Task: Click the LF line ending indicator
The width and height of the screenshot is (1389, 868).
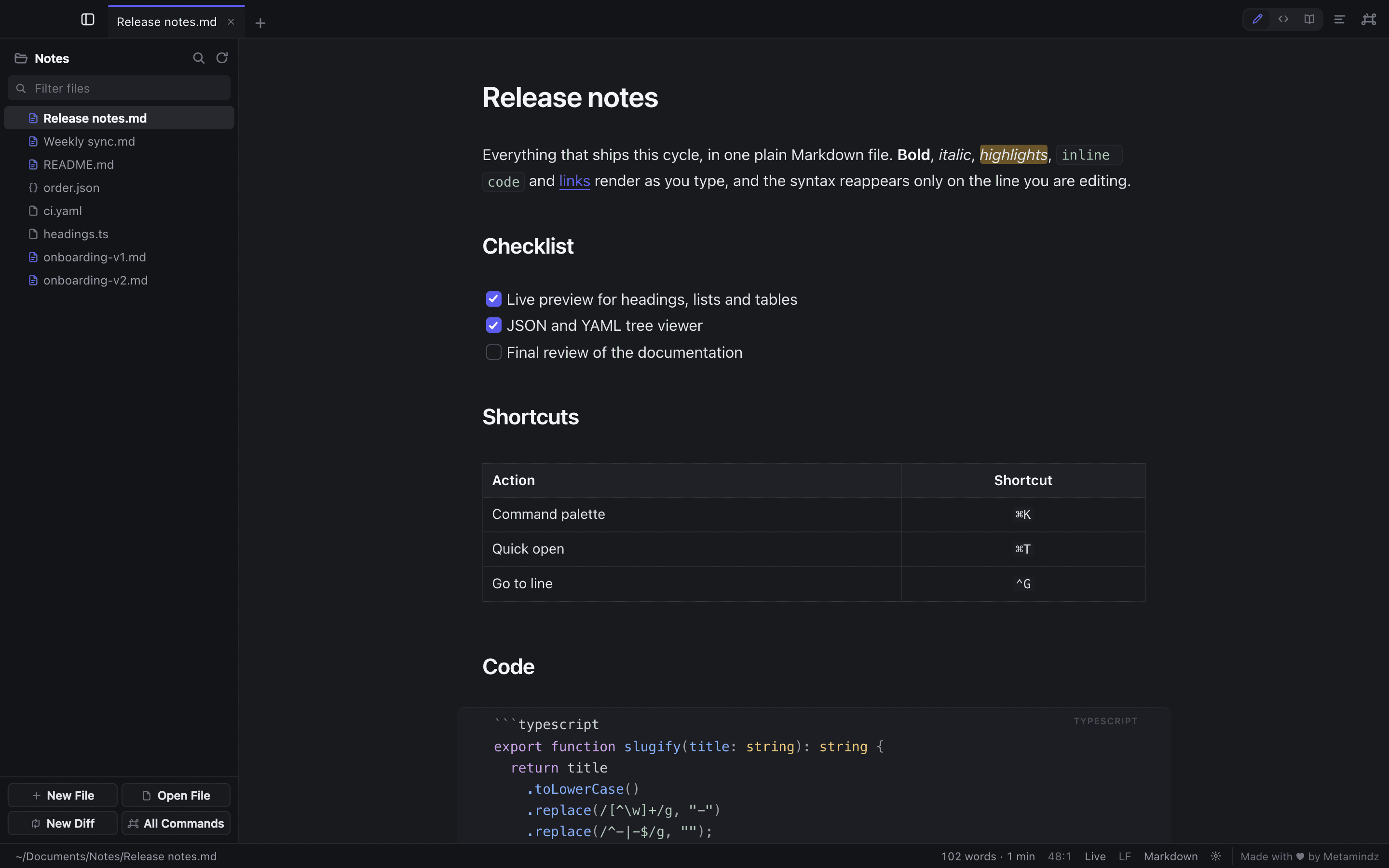Action: pyautogui.click(x=1124, y=856)
